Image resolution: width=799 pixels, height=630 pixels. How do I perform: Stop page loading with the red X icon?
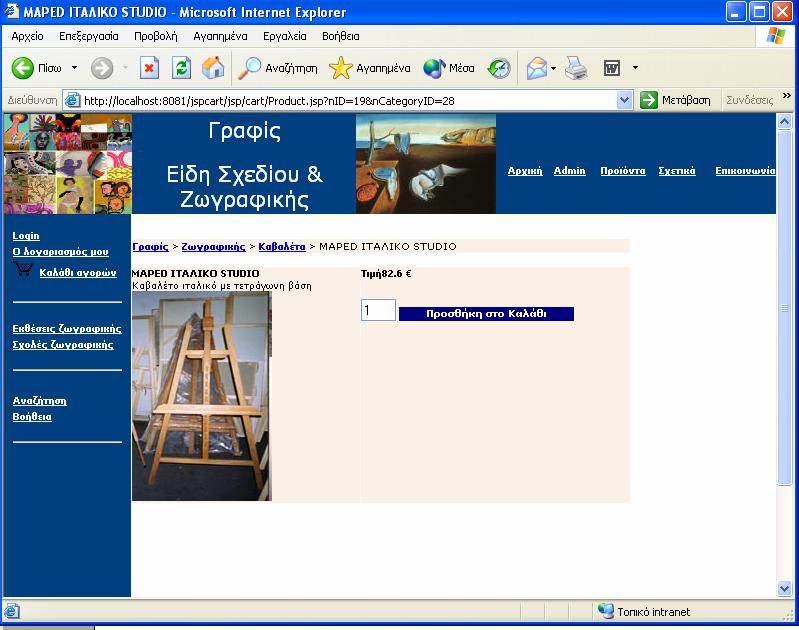click(149, 68)
